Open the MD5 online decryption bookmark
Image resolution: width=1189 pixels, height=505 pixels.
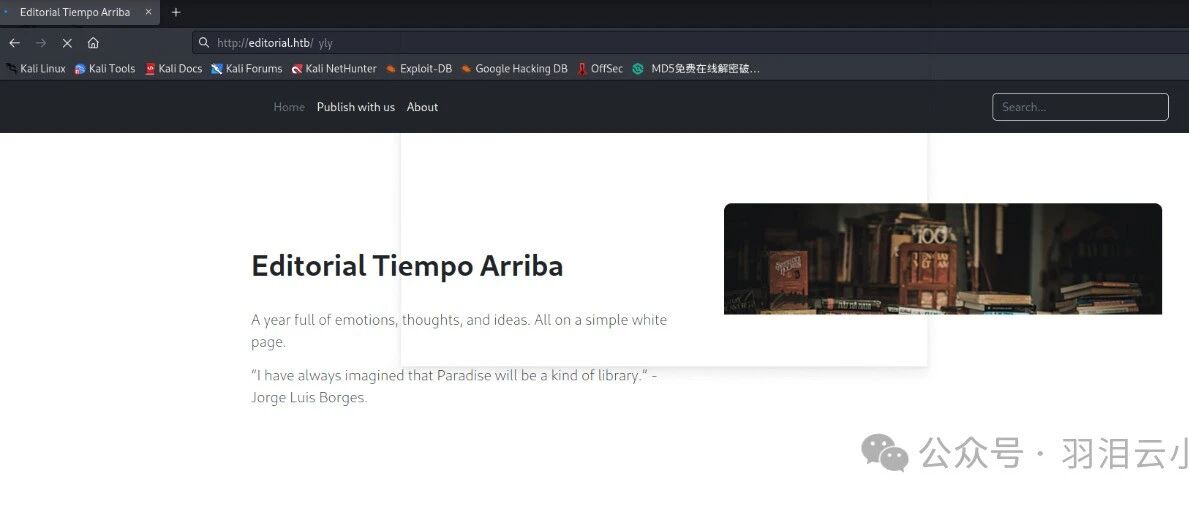pyautogui.click(x=696, y=68)
